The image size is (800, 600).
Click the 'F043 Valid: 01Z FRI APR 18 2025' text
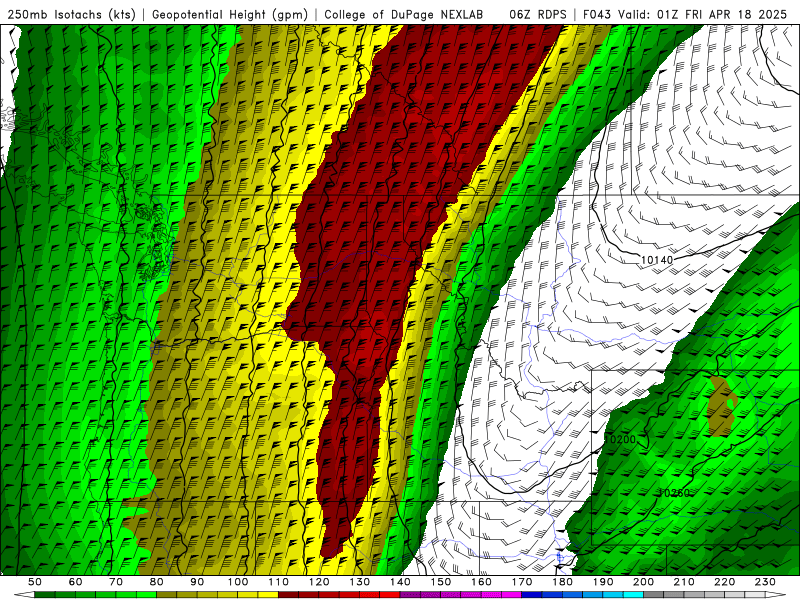tap(685, 14)
